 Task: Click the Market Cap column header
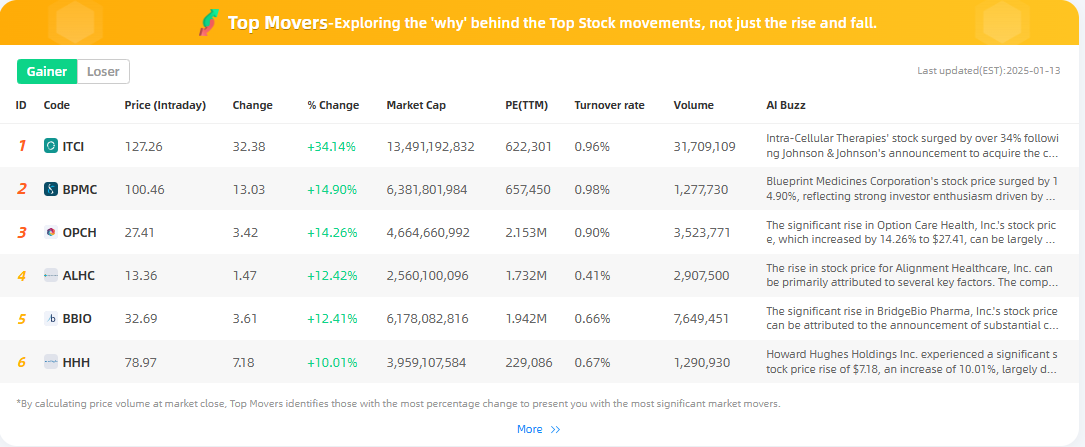pyautogui.click(x=416, y=105)
